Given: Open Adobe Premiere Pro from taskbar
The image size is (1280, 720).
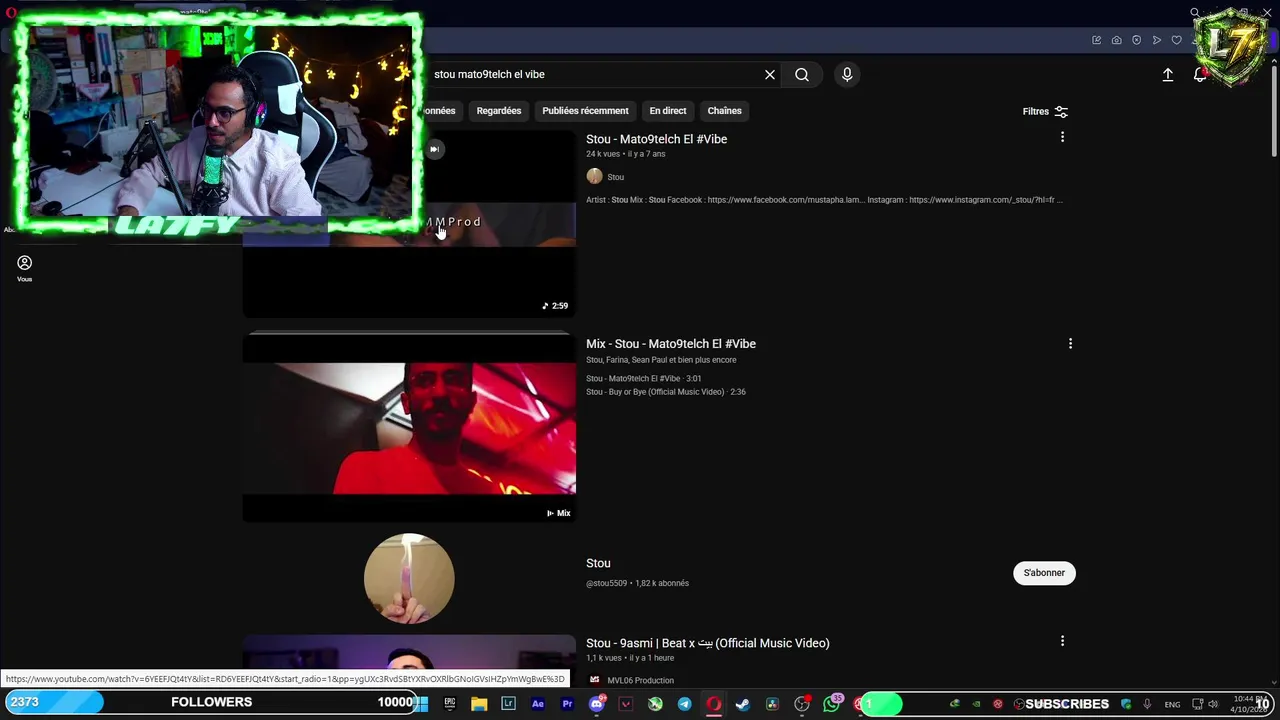Looking at the screenshot, I should pos(567,704).
